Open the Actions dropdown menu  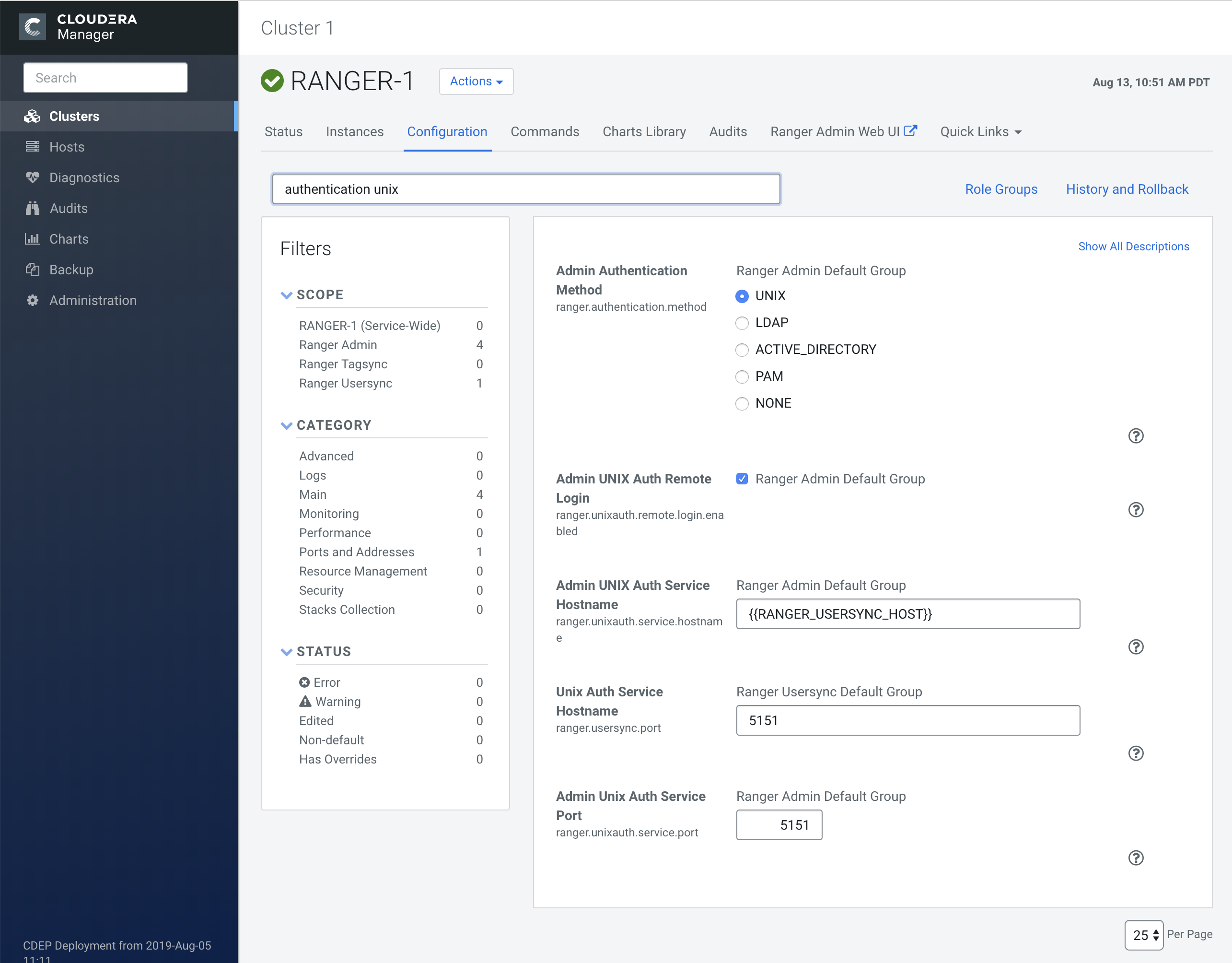point(476,81)
